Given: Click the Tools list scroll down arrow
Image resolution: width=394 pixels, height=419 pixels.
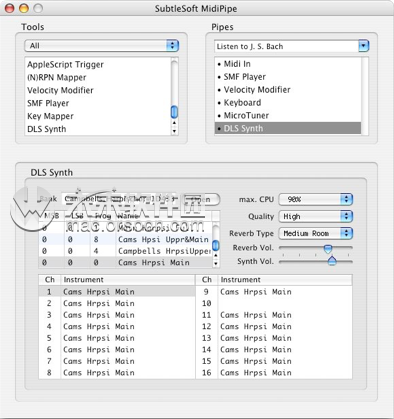Looking at the screenshot, I should (174, 131).
